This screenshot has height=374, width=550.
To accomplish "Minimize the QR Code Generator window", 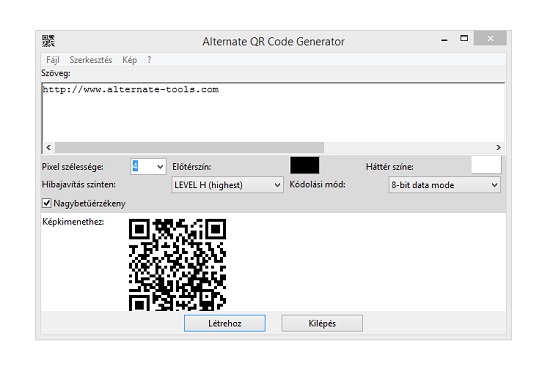I will click(x=444, y=40).
